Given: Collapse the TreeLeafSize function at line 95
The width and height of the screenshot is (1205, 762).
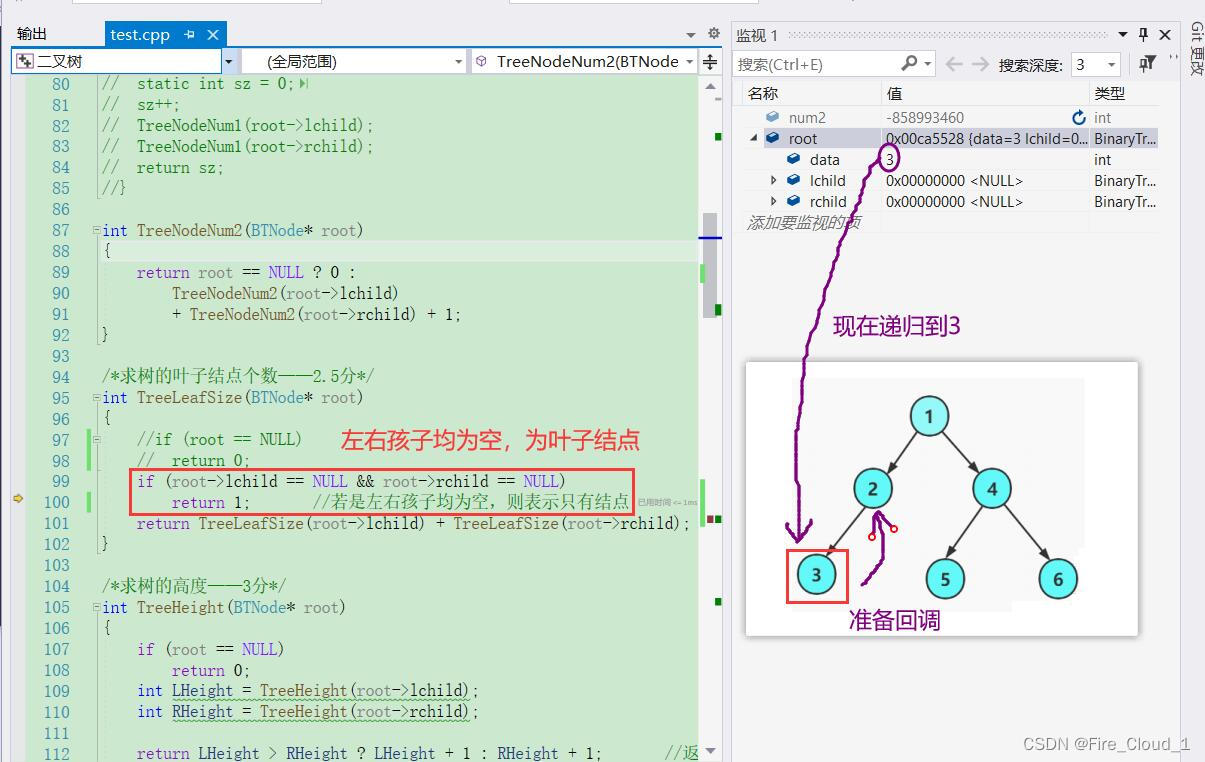Looking at the screenshot, I should click(x=95, y=398).
